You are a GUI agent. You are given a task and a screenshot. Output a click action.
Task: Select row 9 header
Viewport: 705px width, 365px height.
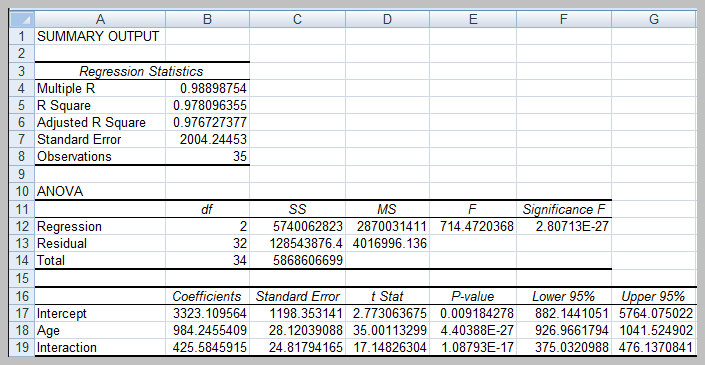coord(22,174)
